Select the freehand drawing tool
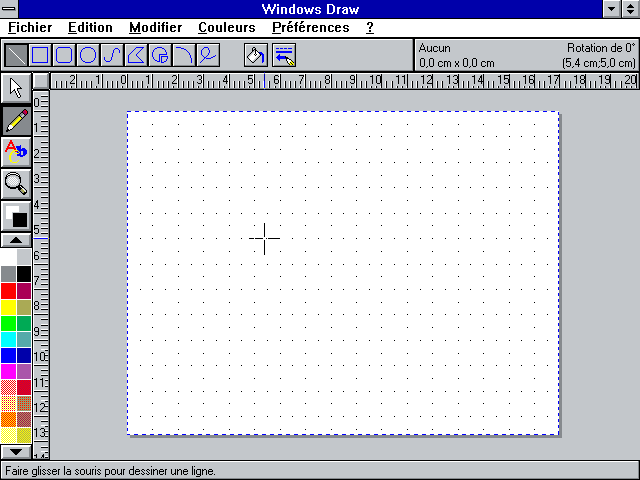 pyautogui.click(x=209, y=55)
